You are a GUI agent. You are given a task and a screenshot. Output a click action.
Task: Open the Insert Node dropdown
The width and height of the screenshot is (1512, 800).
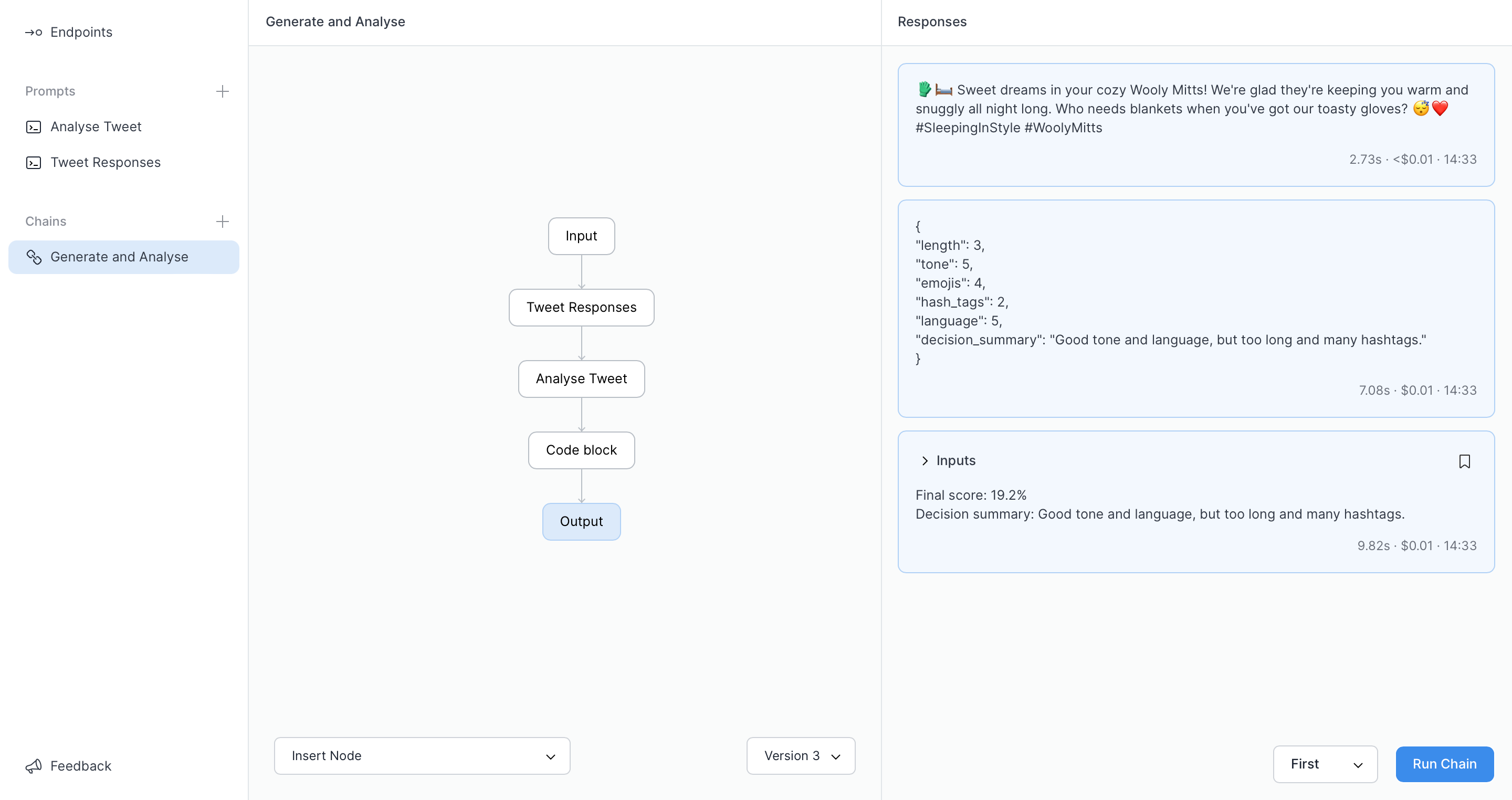click(x=422, y=756)
